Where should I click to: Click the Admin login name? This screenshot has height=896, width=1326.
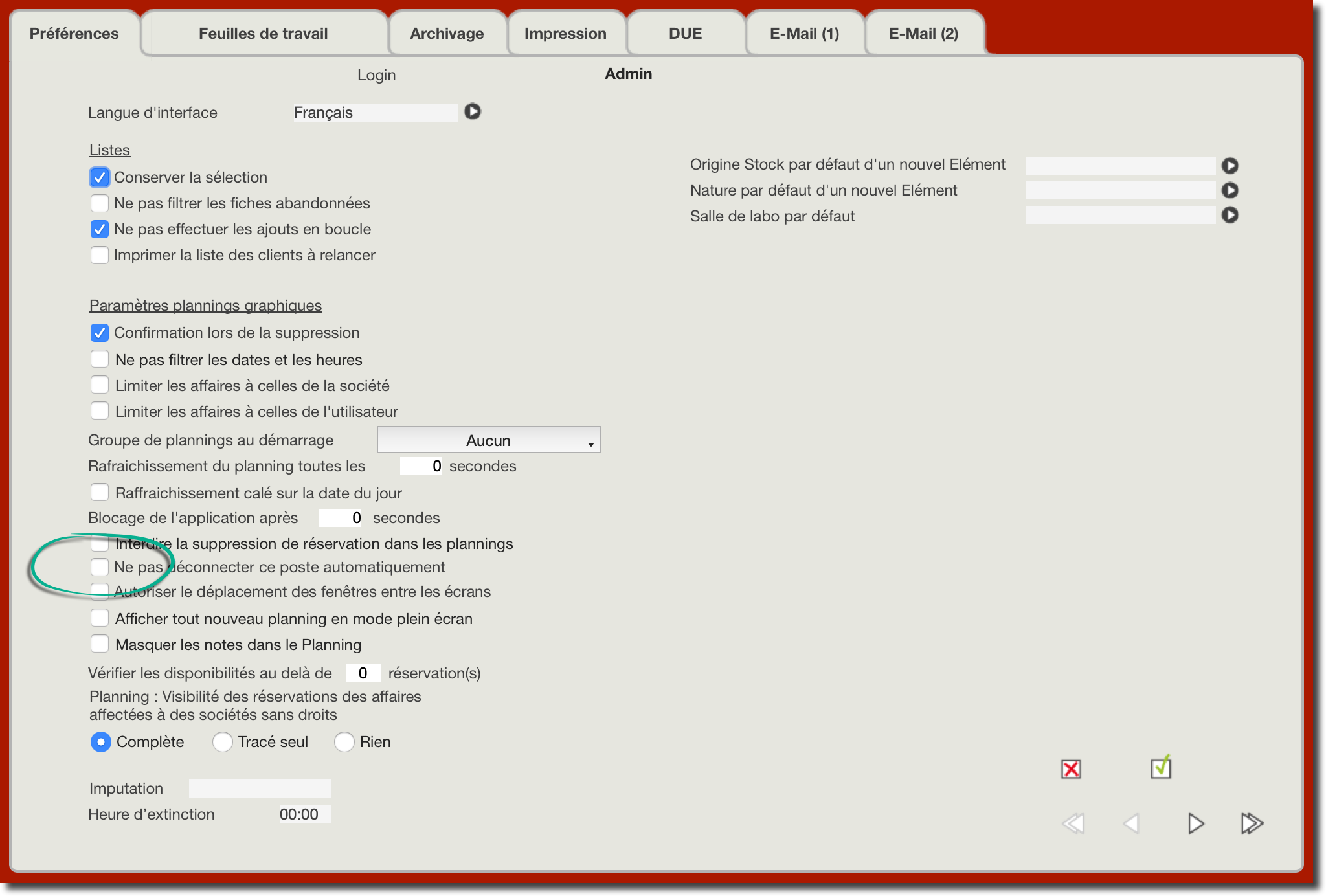[629, 74]
